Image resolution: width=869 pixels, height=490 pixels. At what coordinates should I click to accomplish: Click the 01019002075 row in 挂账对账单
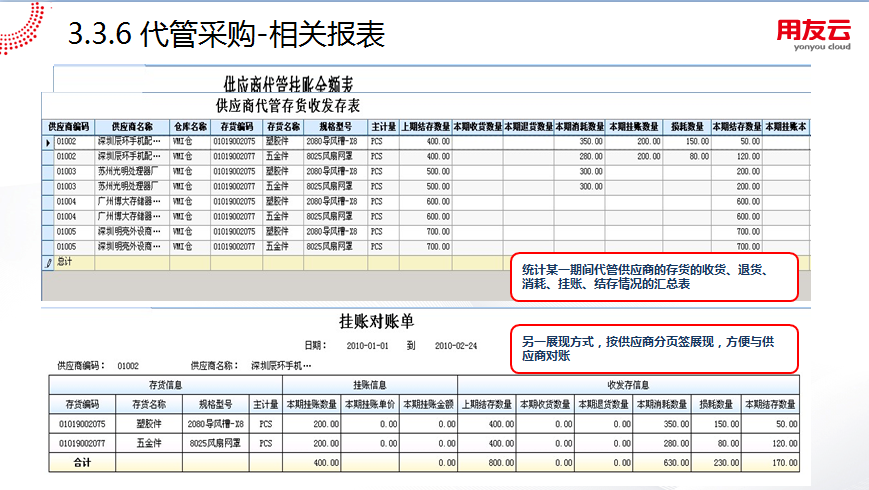424,424
